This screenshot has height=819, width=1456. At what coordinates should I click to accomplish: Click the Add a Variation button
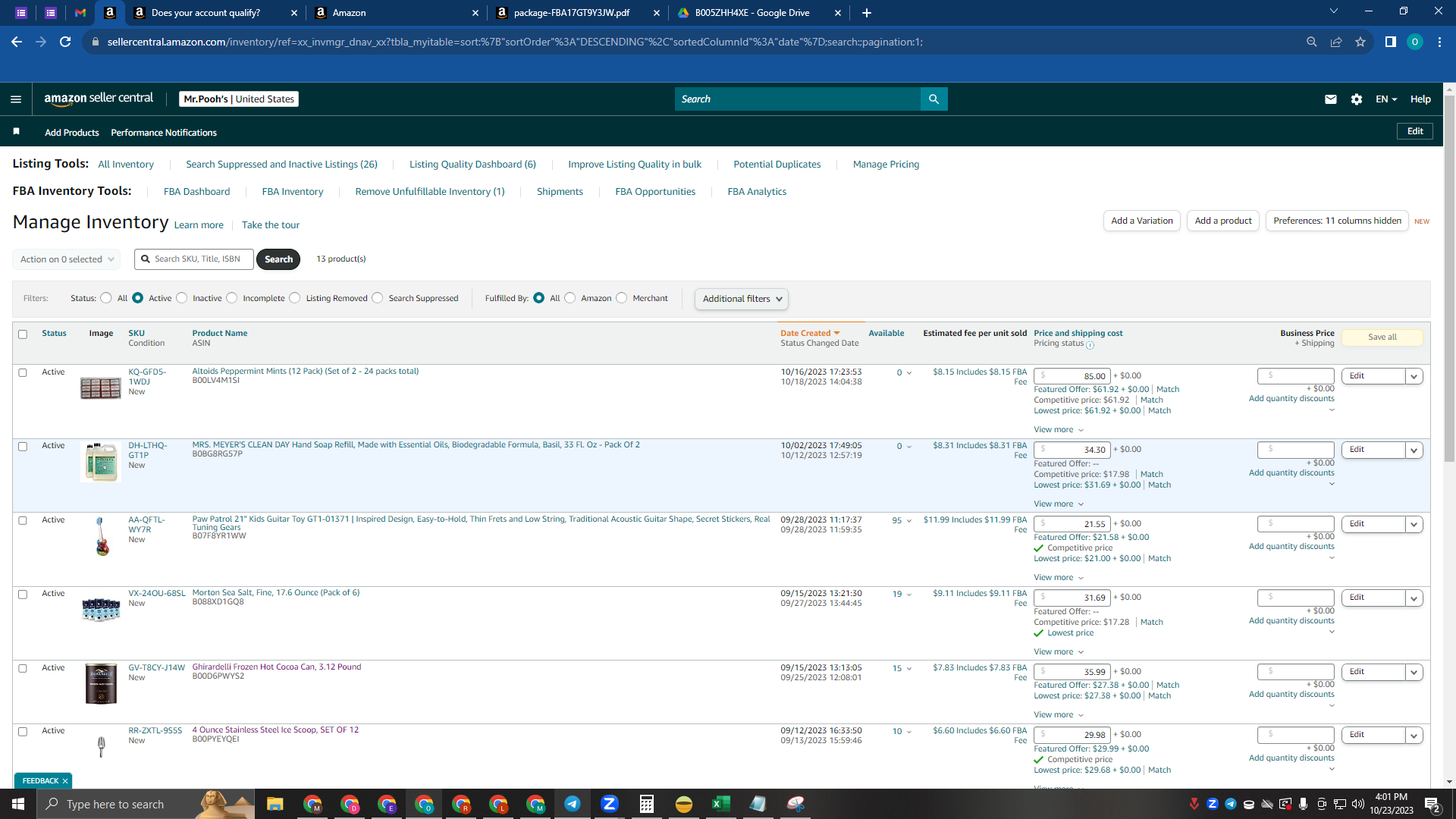click(x=1141, y=221)
